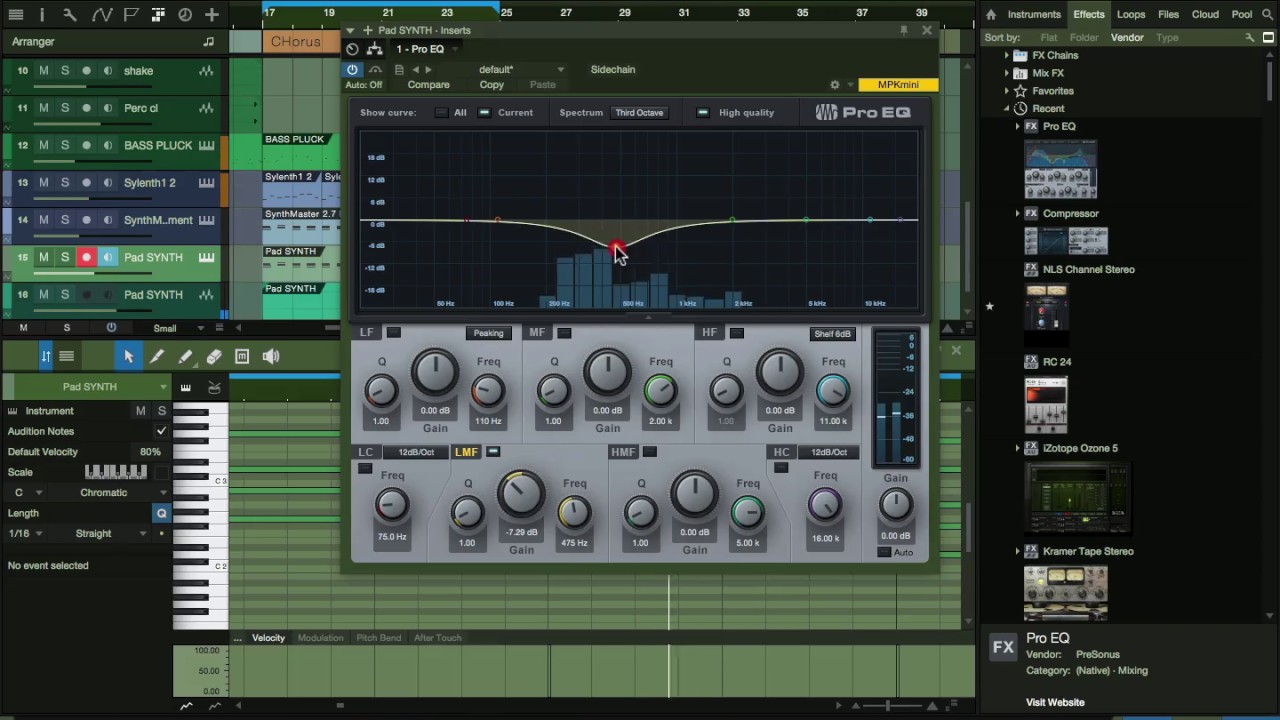Select the Modulation lane tab

(x=320, y=638)
